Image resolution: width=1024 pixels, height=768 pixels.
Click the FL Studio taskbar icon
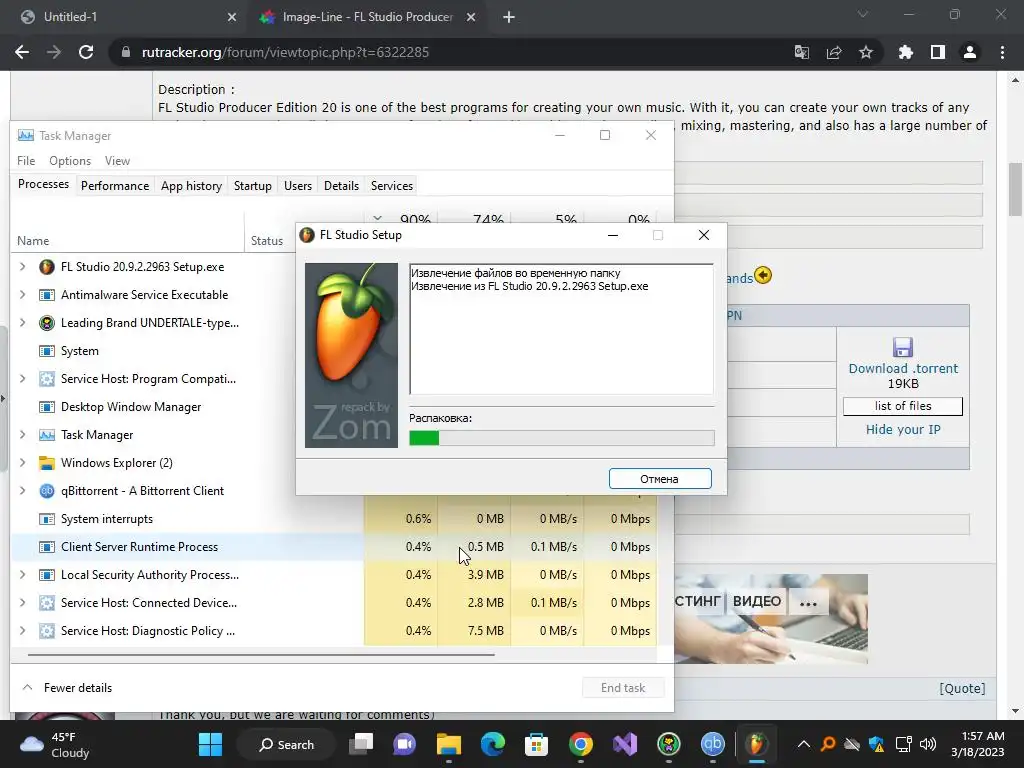(x=756, y=744)
